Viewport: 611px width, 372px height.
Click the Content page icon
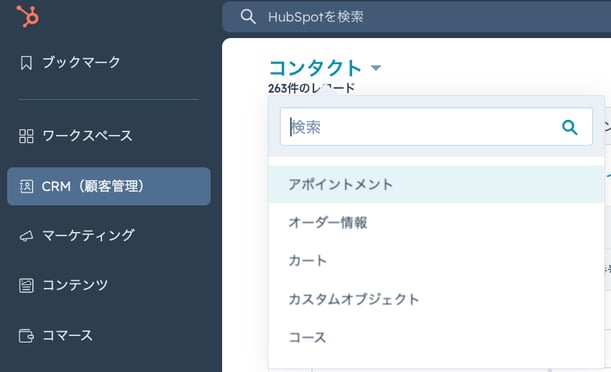point(26,286)
